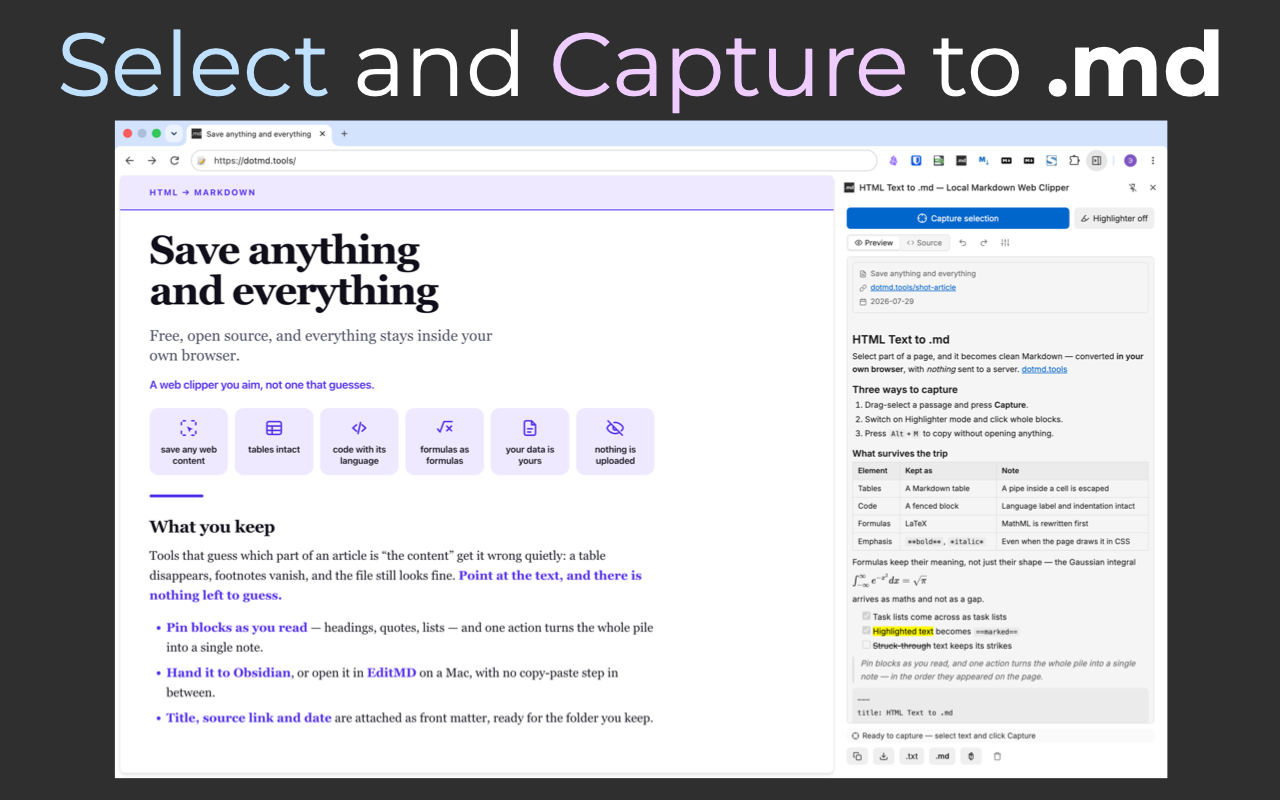
Task: Click the green spreadsheet extension icon
Action: pos(938,160)
